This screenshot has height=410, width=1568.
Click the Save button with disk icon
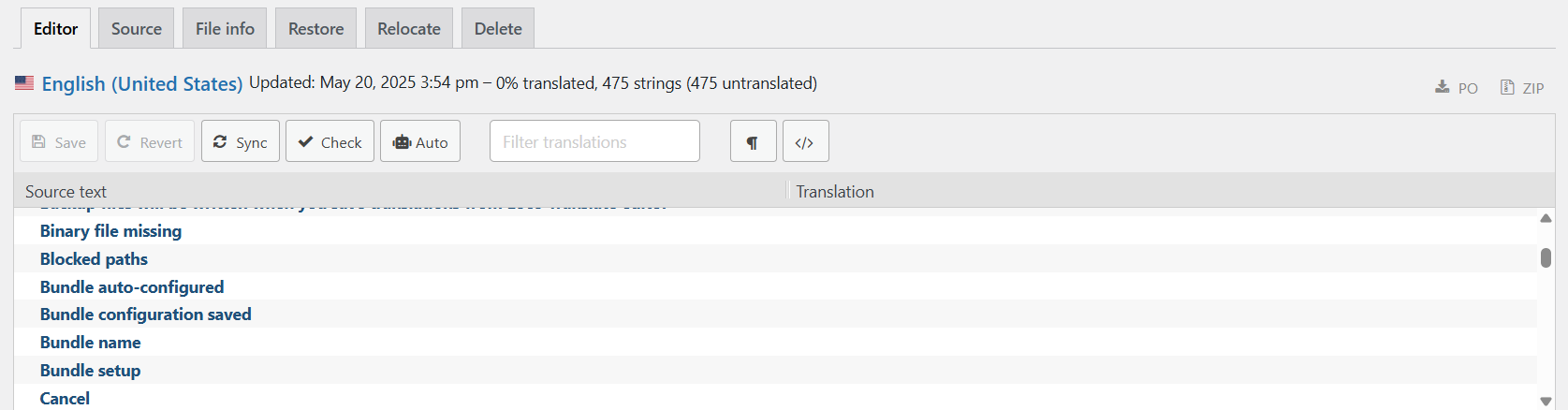[x=59, y=141]
